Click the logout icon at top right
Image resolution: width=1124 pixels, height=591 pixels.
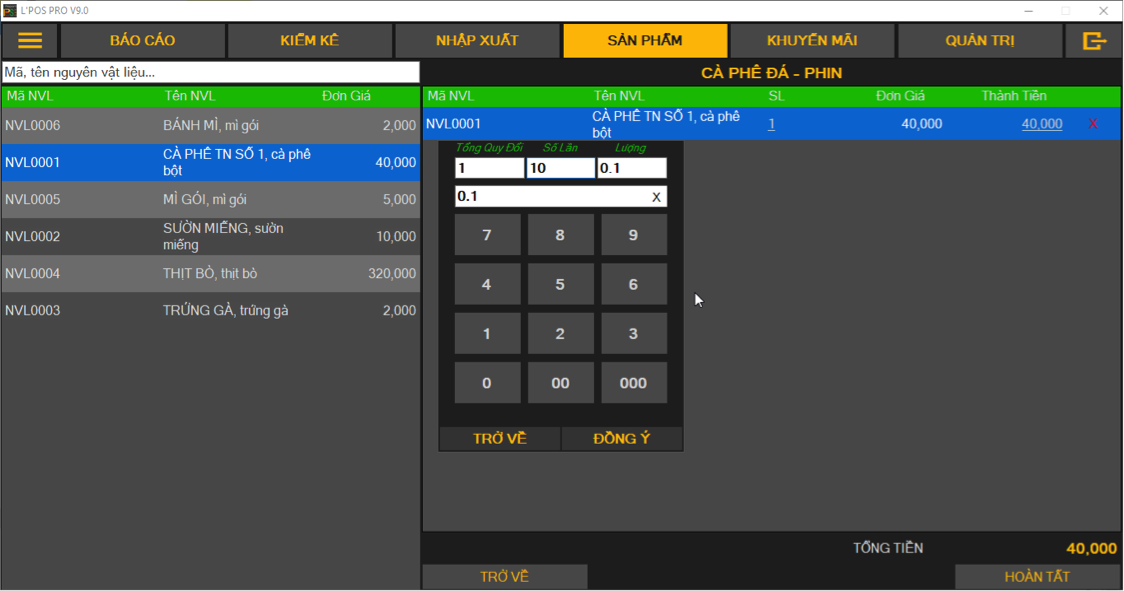click(1094, 41)
